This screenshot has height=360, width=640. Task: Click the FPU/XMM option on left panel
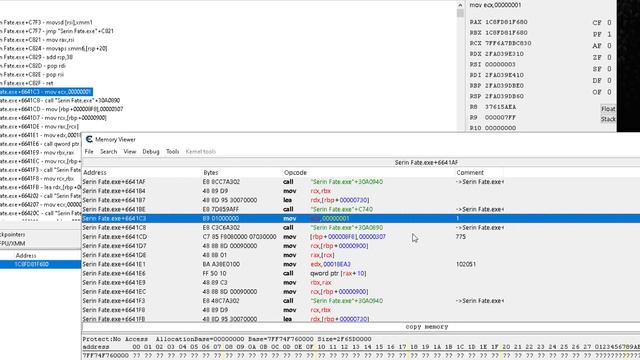click(13, 244)
